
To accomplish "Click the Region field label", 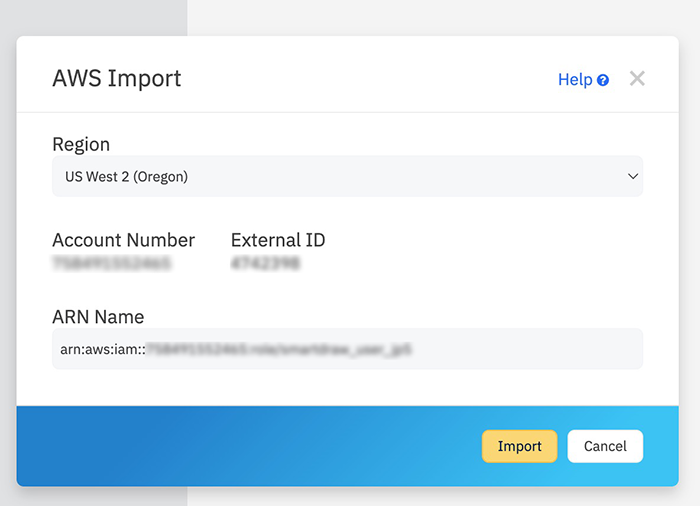I will [81, 144].
